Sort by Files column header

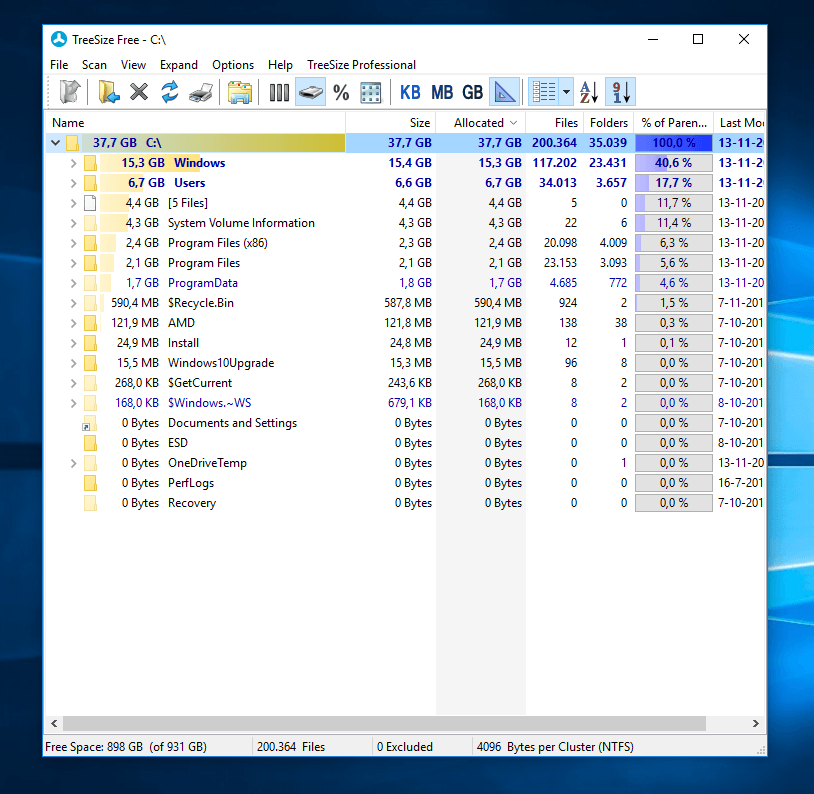tap(554, 123)
